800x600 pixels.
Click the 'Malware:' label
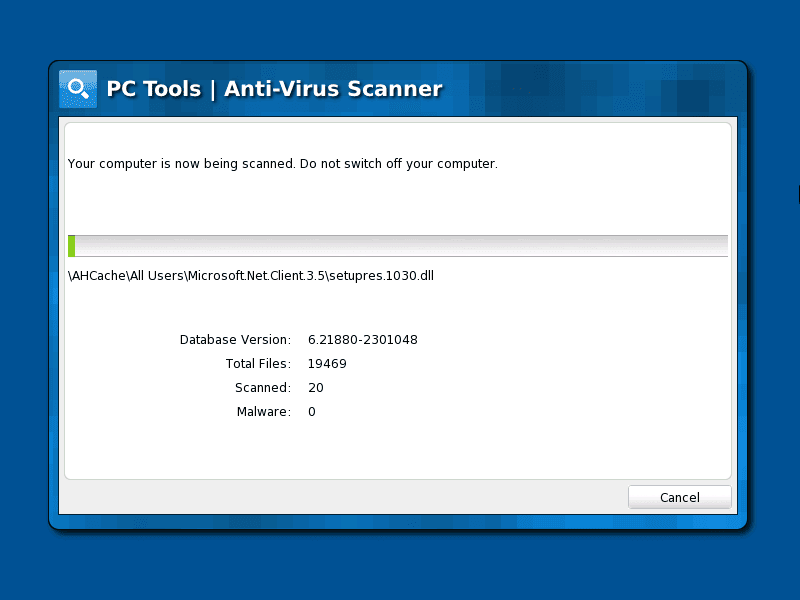point(264,412)
